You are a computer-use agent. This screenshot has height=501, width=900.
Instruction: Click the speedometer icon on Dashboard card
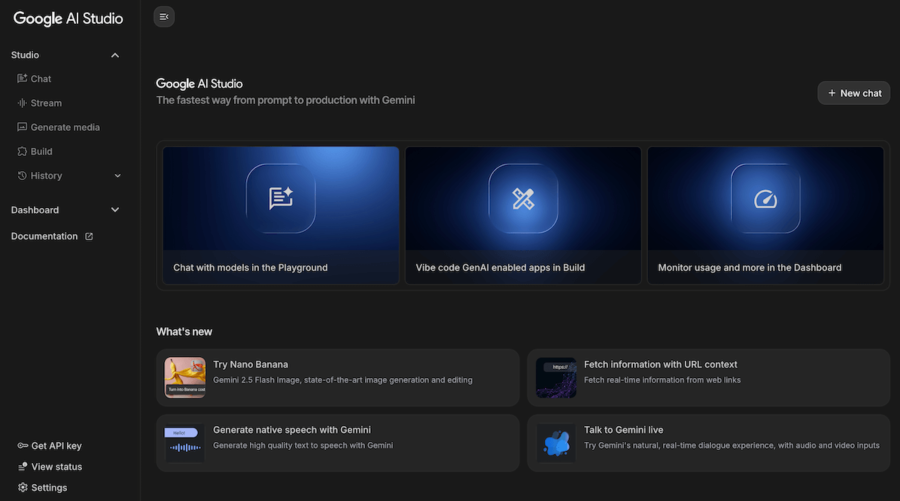[x=765, y=199]
